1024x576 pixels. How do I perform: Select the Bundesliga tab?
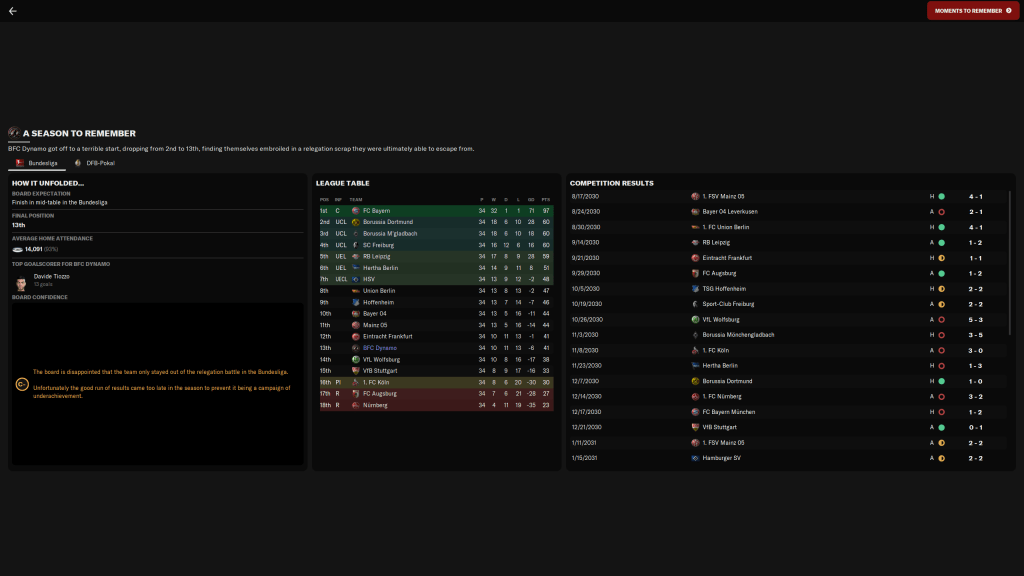point(39,162)
